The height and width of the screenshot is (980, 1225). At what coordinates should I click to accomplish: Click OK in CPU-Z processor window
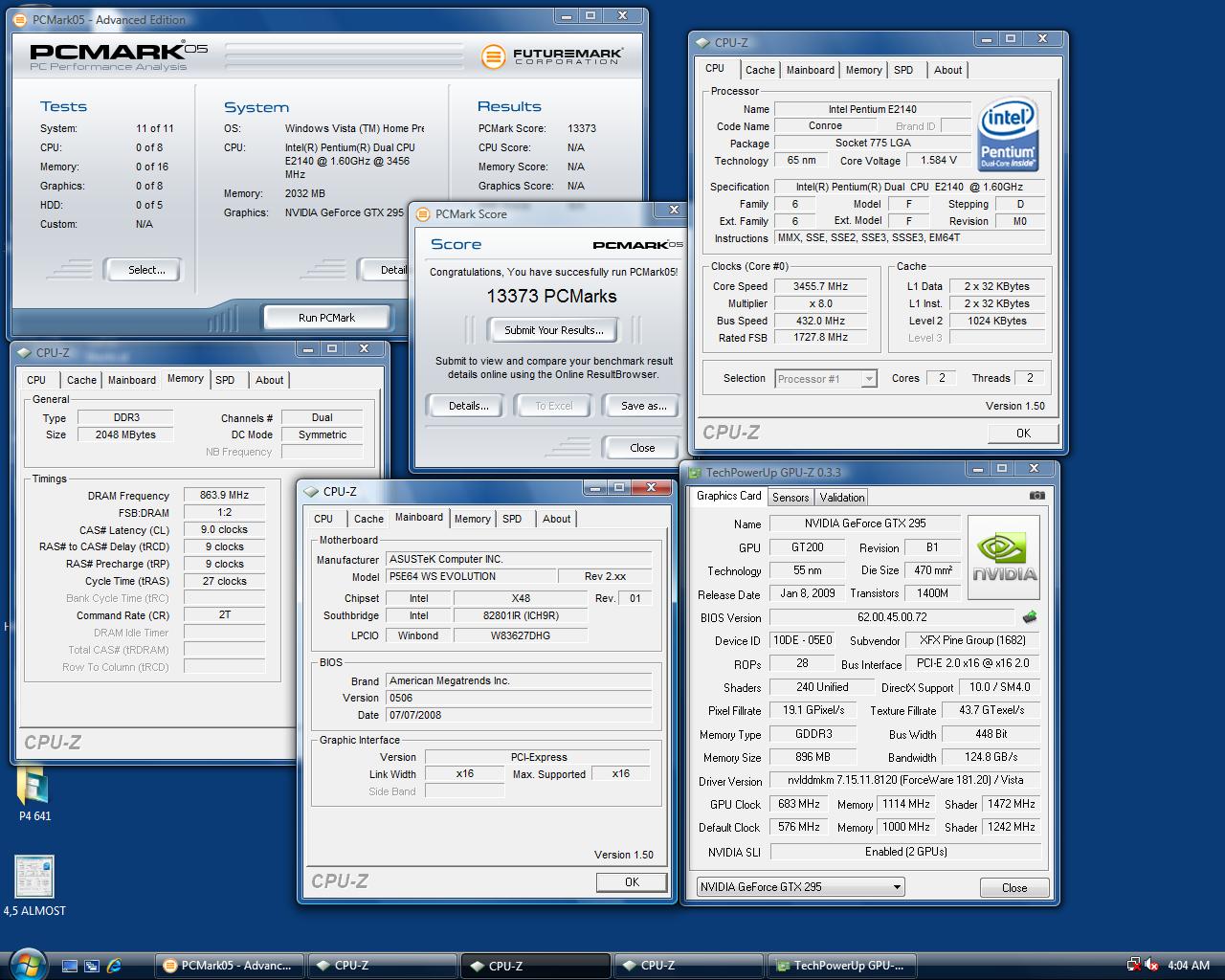pos(1023,433)
